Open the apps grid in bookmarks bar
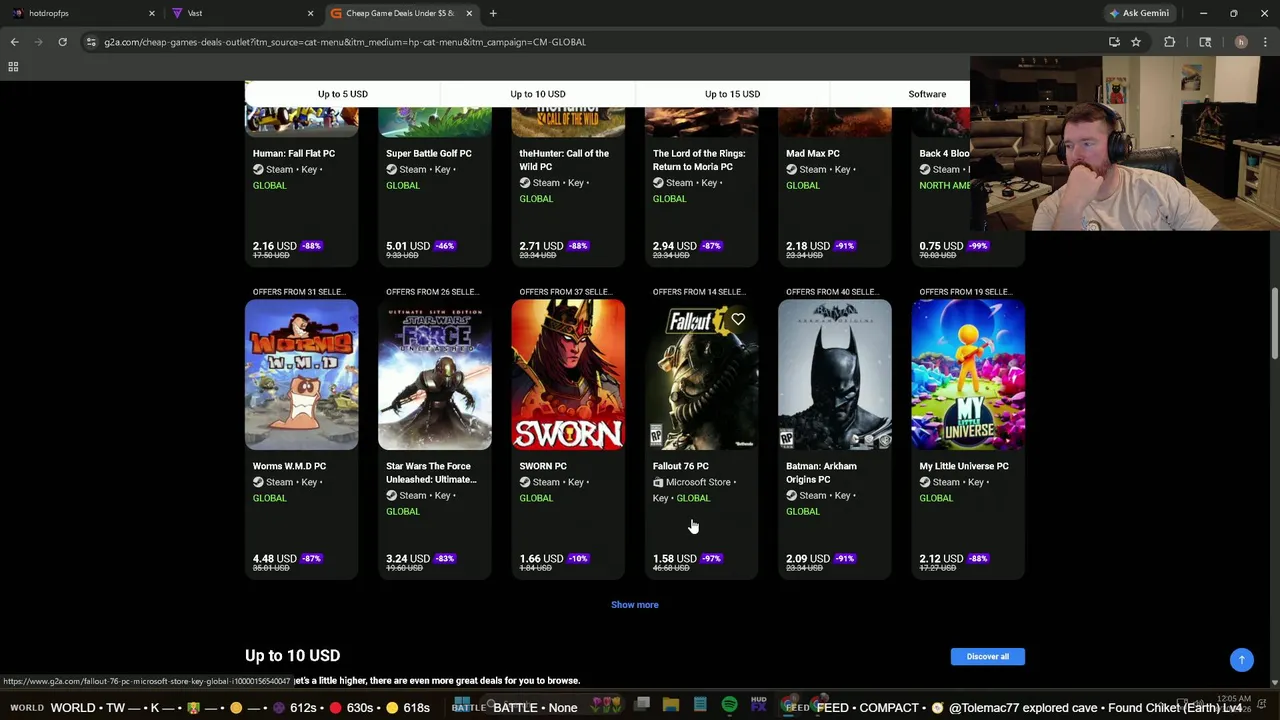Image resolution: width=1280 pixels, height=720 pixels. [x=13, y=67]
